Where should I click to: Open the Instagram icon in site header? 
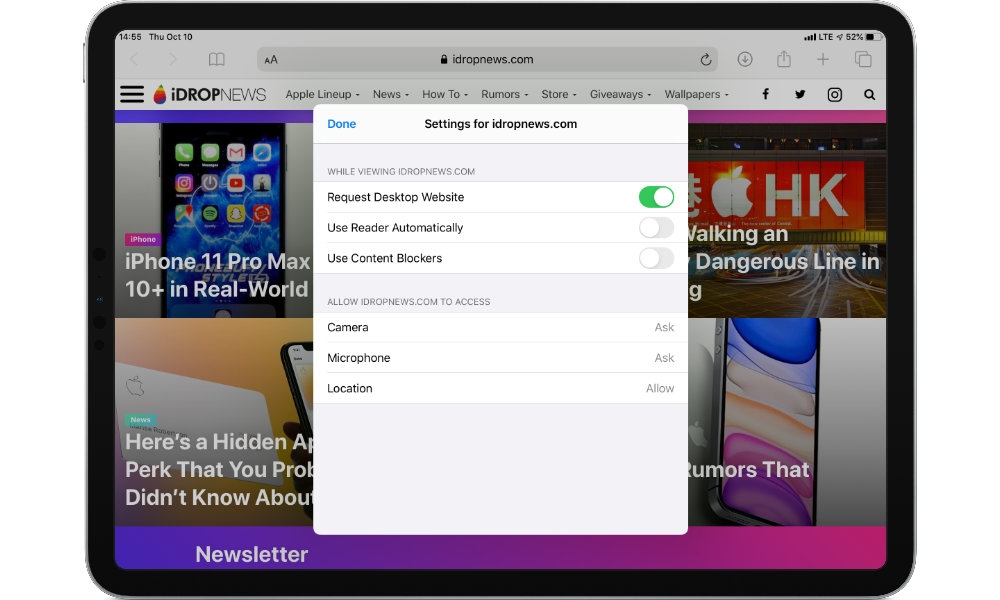pyautogui.click(x=834, y=94)
